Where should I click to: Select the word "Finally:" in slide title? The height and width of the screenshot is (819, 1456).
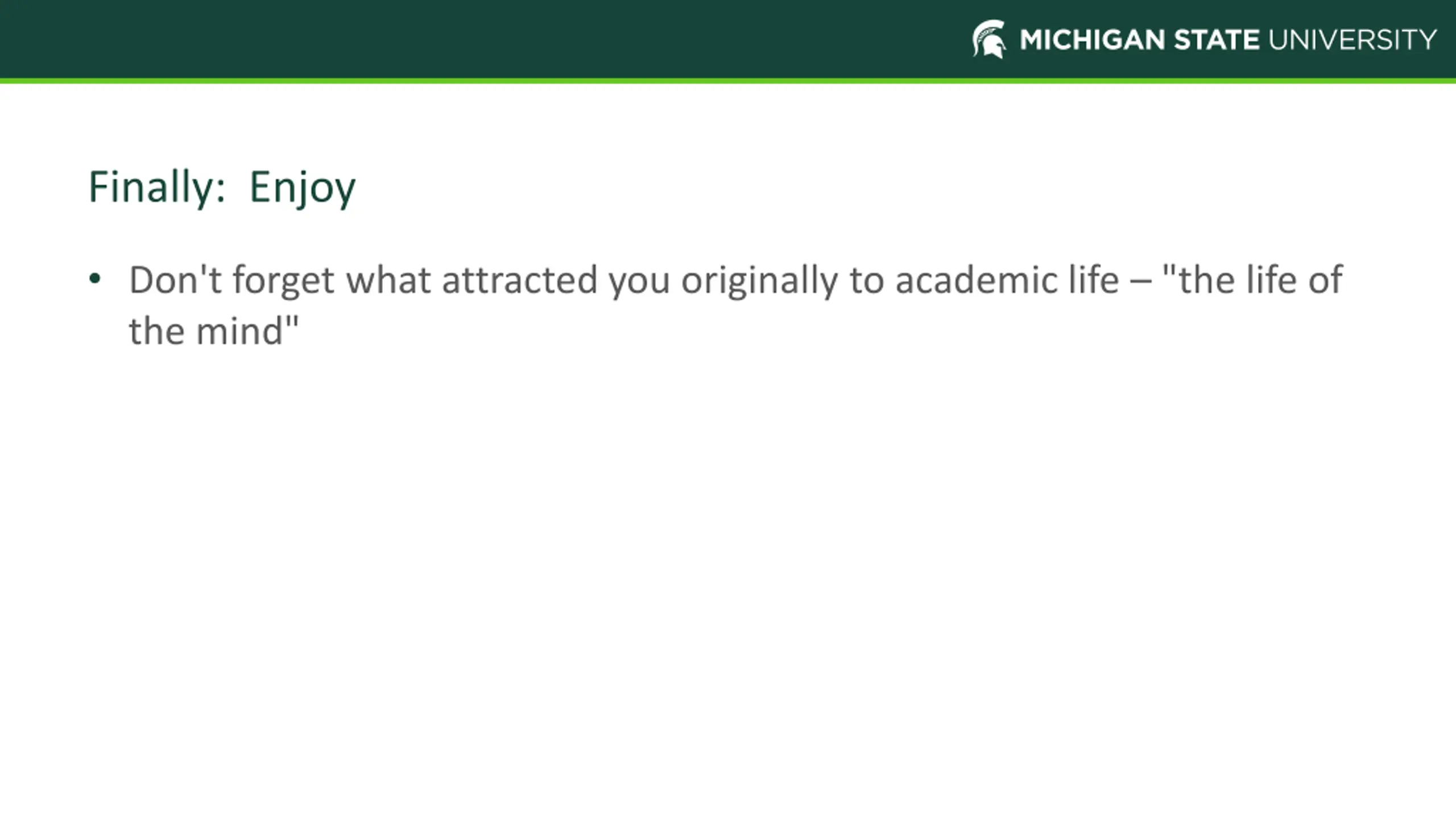(x=157, y=188)
